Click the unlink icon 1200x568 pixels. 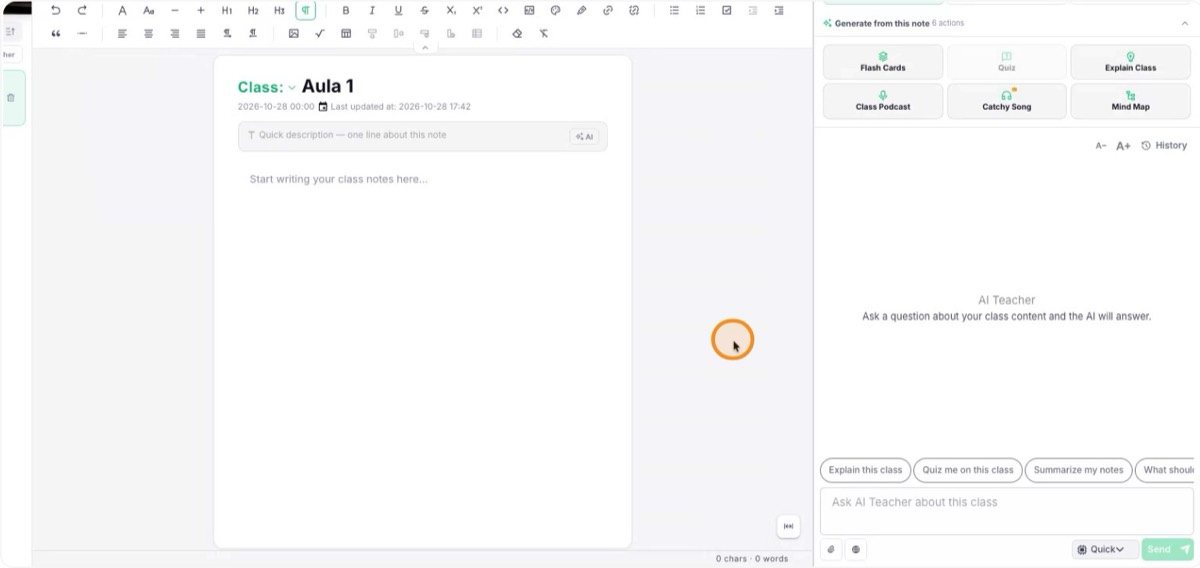point(634,10)
